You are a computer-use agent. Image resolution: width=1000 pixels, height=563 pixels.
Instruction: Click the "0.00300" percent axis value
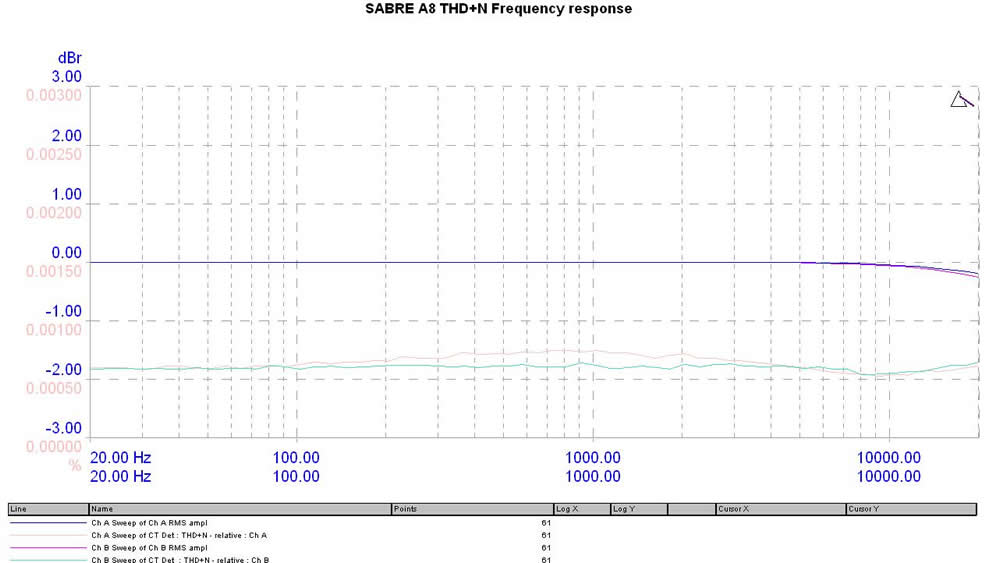54,96
